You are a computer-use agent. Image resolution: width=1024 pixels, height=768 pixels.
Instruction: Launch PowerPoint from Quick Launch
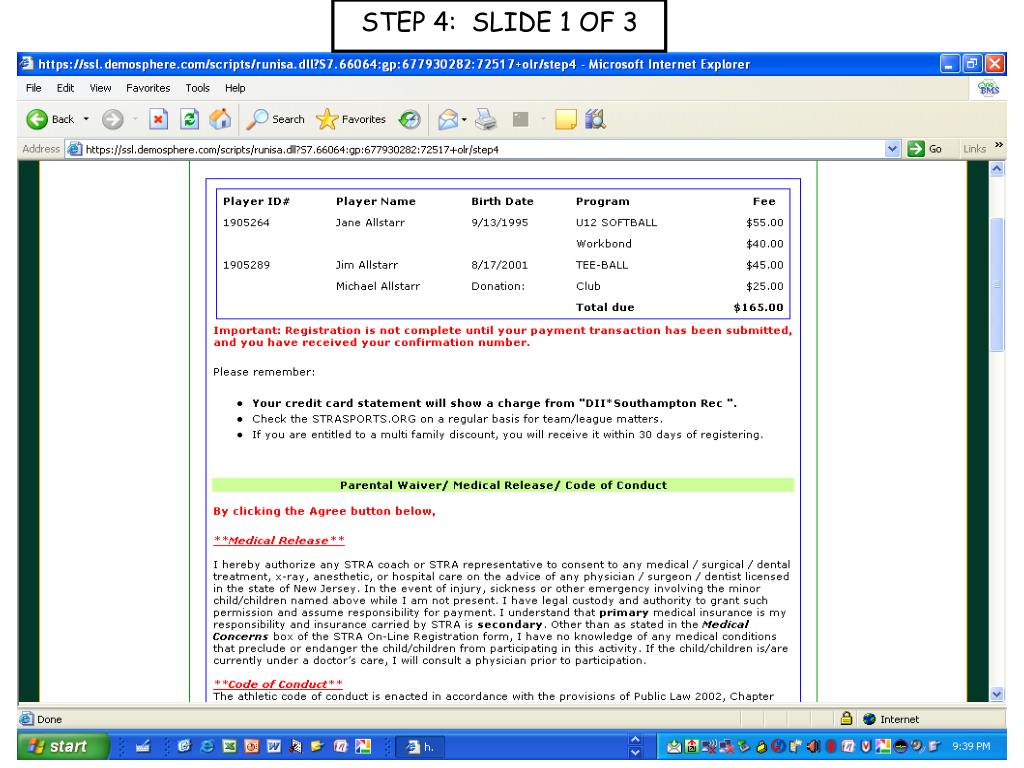point(251,746)
